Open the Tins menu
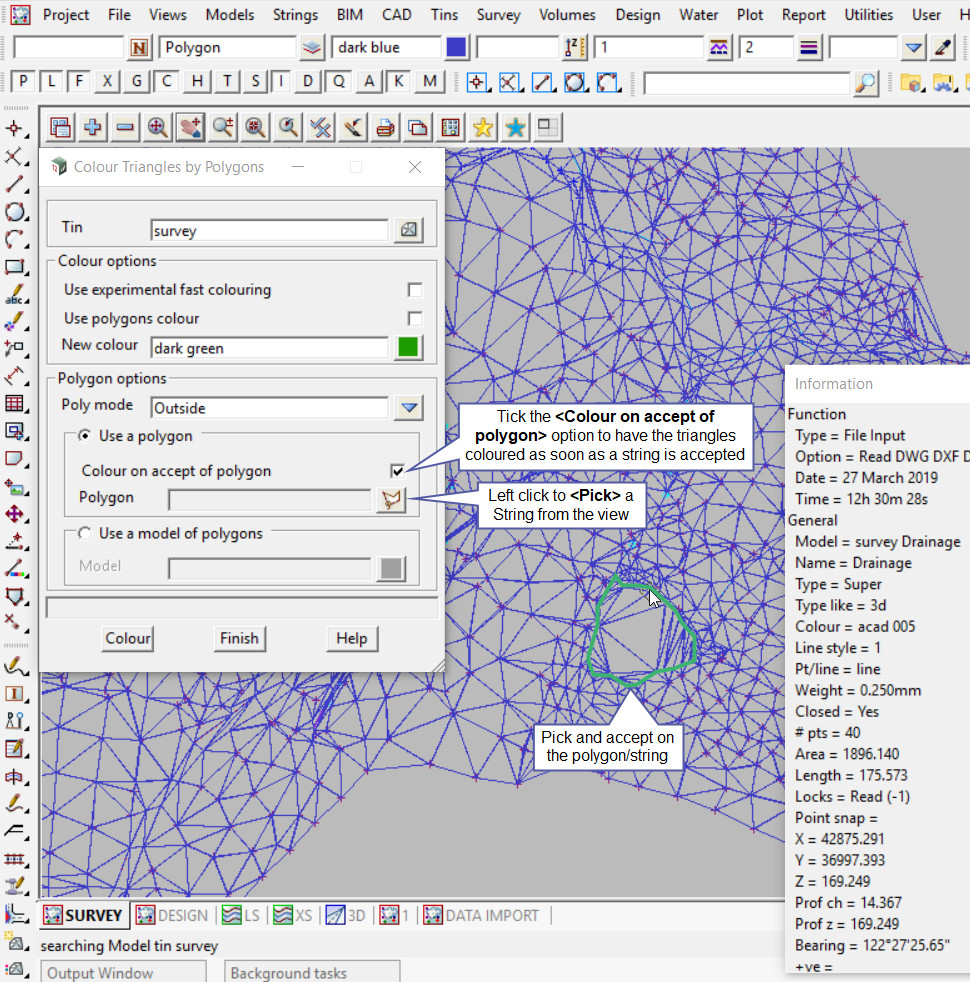 [x=444, y=15]
